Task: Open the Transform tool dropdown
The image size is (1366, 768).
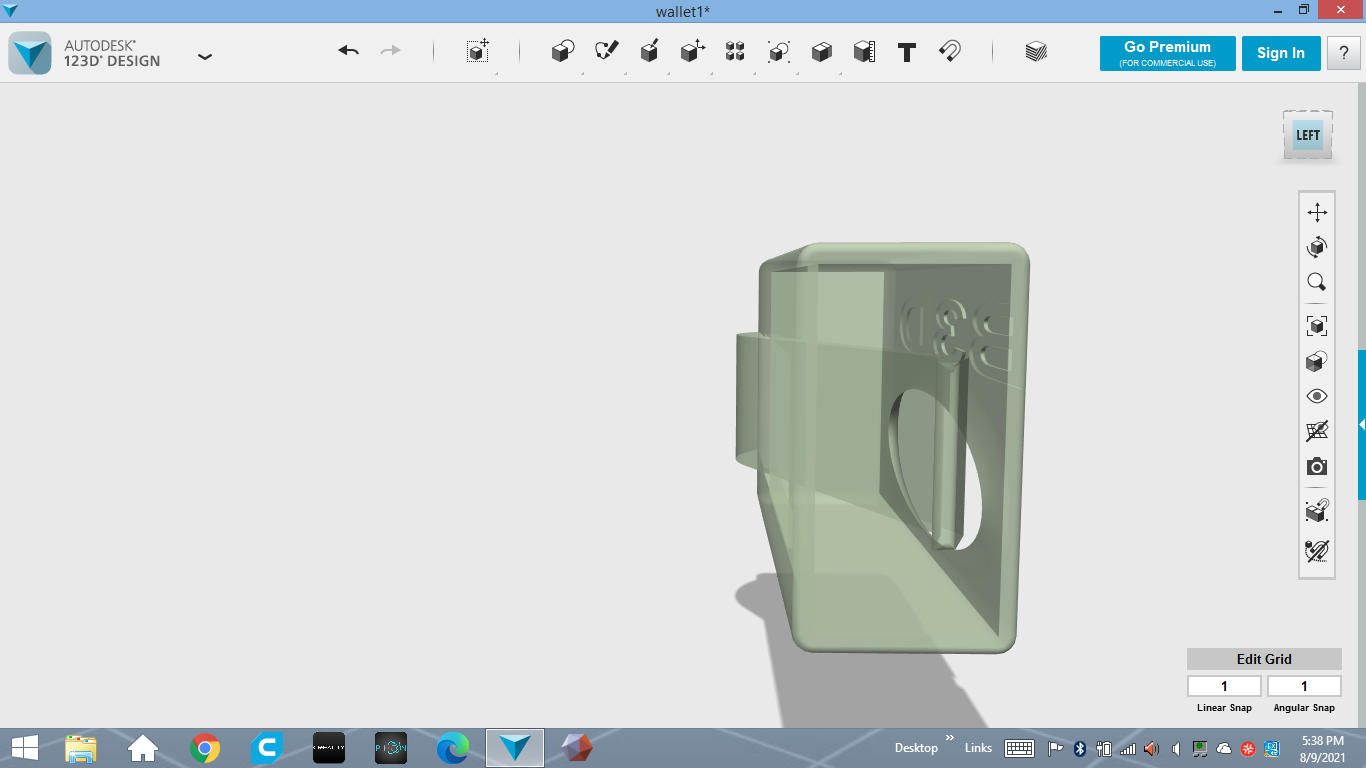Action: 478,52
